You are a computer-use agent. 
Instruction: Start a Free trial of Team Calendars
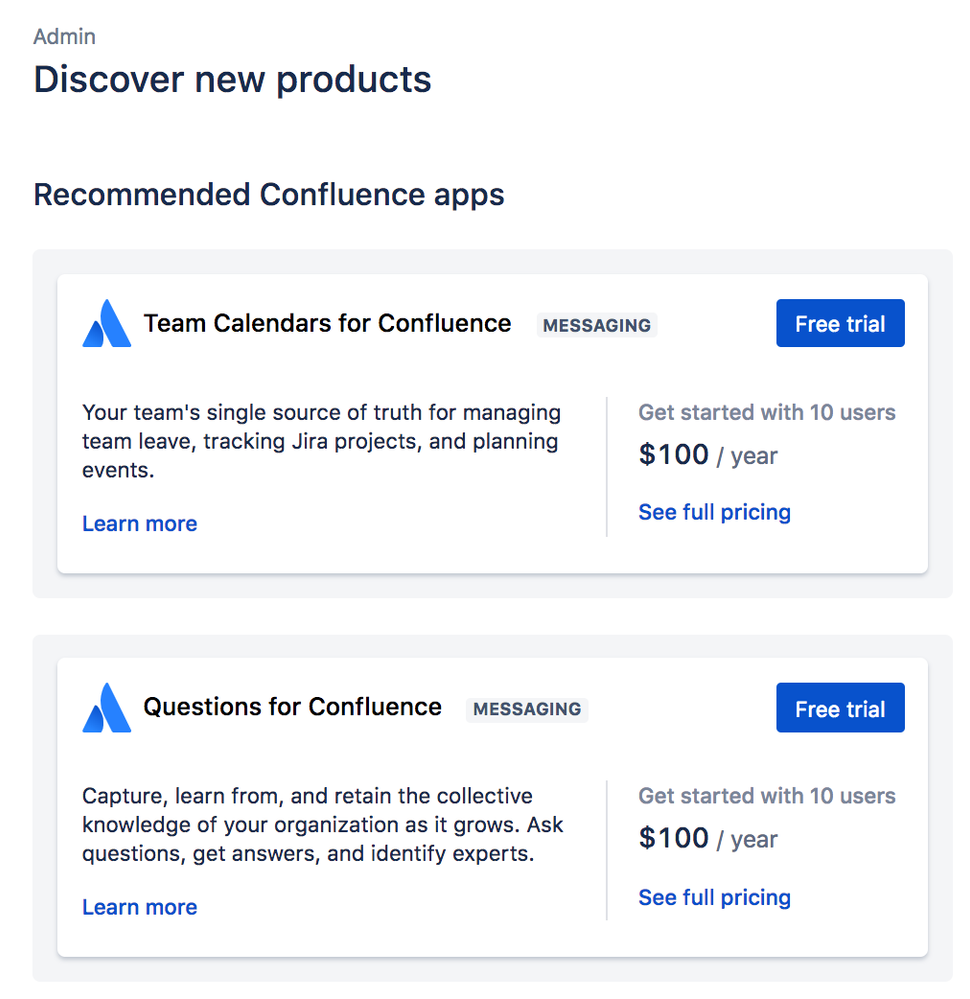point(839,322)
